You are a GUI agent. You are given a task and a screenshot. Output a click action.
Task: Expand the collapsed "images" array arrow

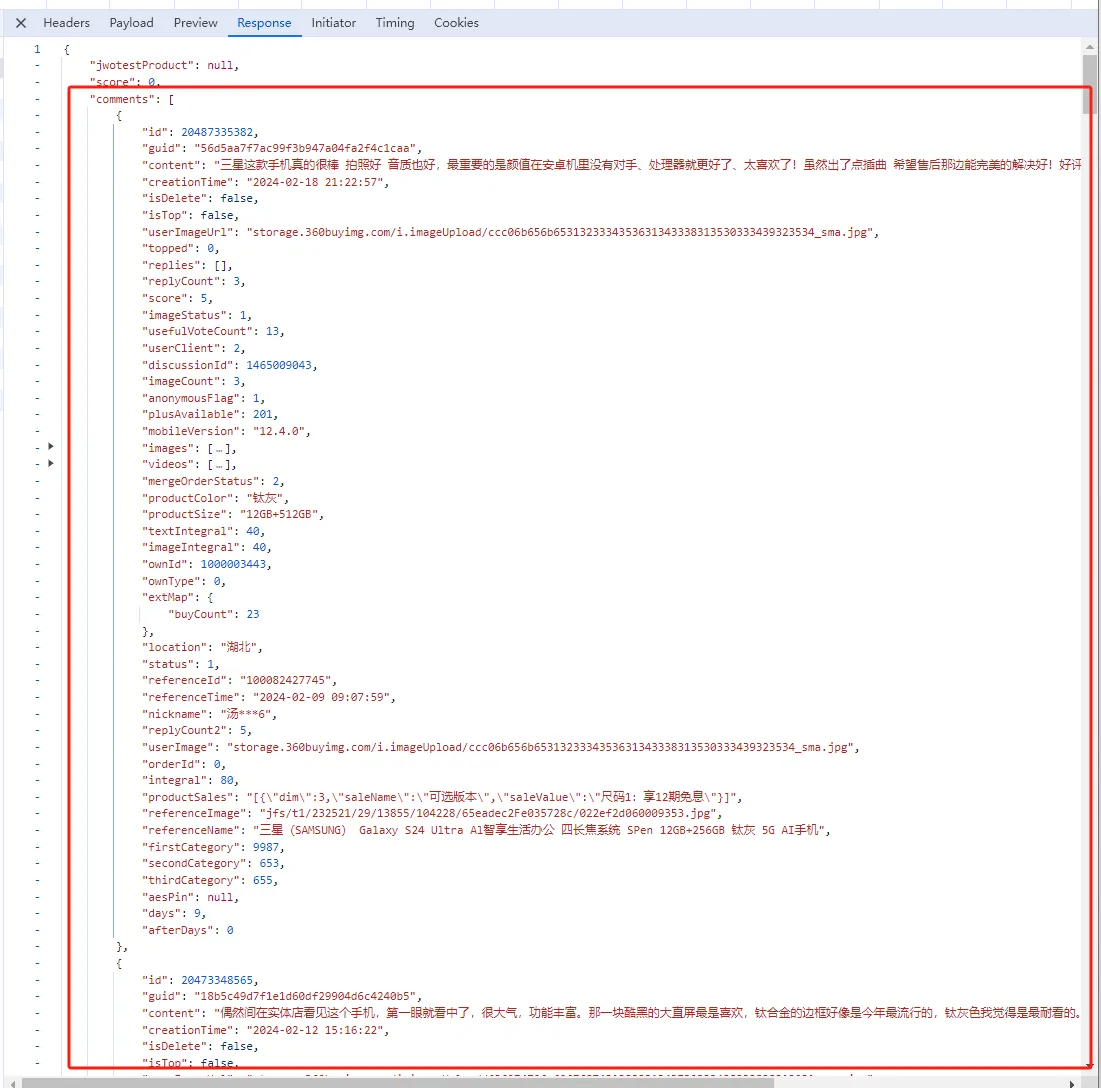[51, 448]
